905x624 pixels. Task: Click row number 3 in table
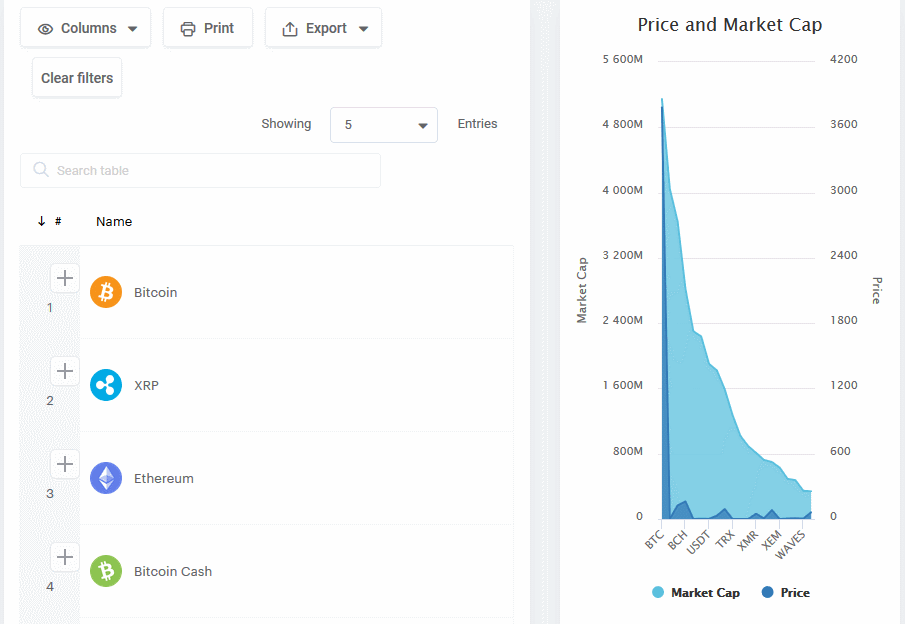tap(50, 494)
